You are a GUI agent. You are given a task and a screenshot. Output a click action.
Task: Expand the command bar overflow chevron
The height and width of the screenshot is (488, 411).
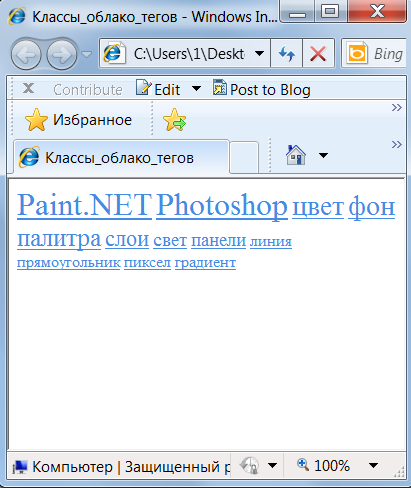tap(397, 145)
